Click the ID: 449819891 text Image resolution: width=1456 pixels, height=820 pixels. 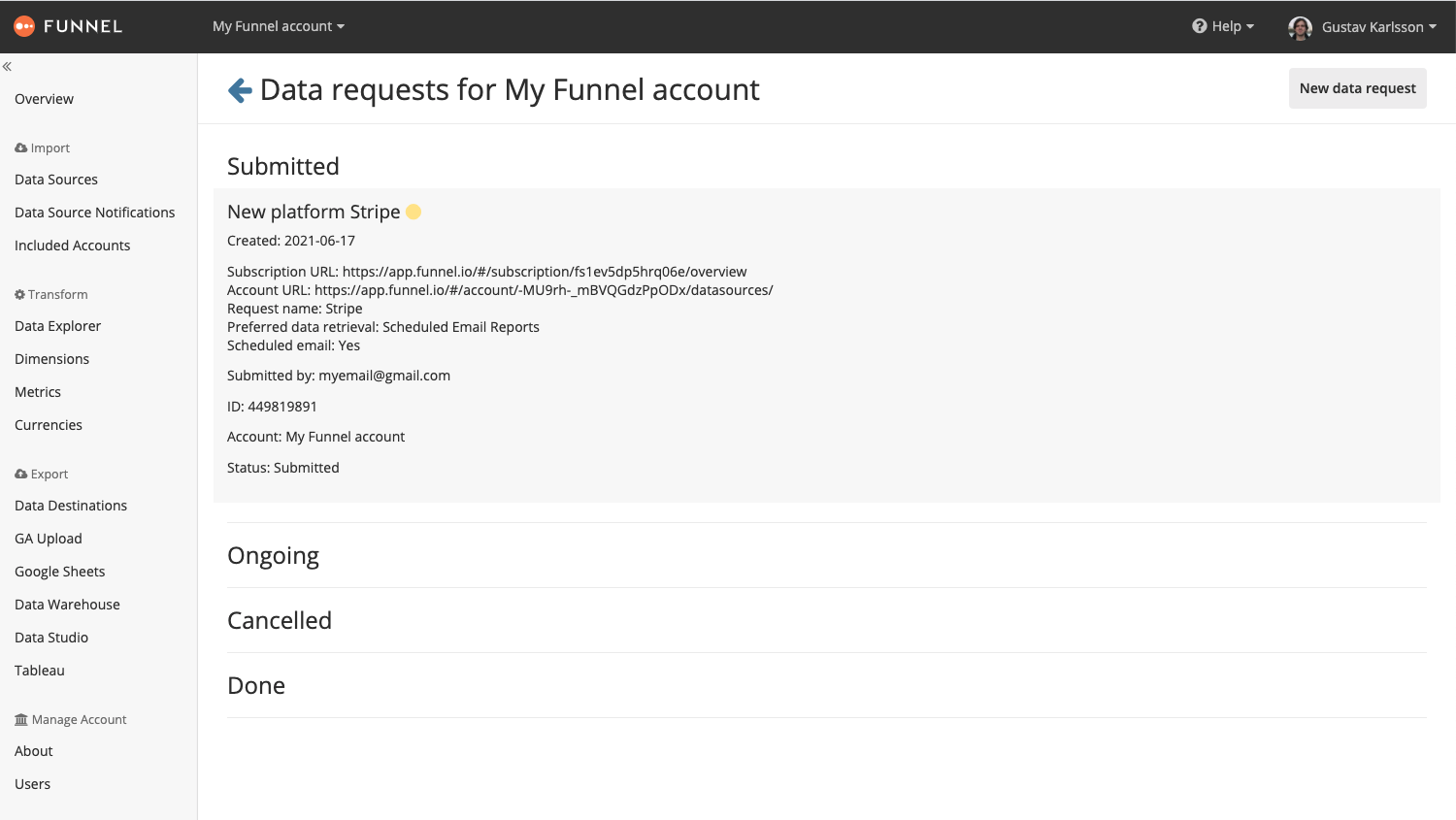(x=273, y=407)
